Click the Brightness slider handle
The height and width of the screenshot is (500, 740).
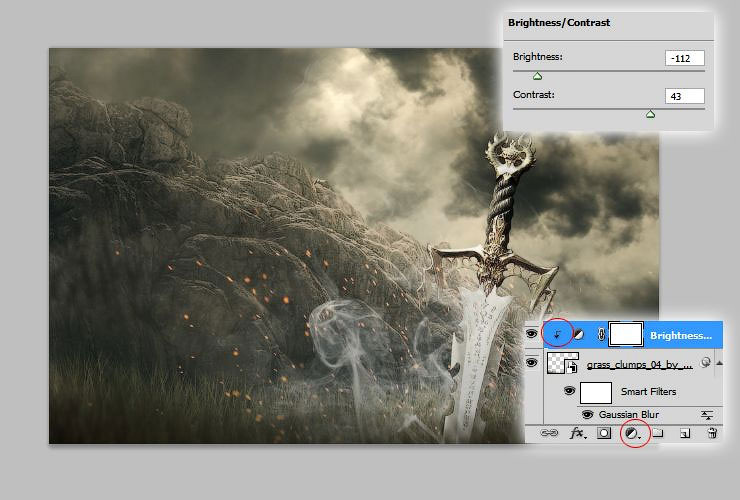(537, 76)
